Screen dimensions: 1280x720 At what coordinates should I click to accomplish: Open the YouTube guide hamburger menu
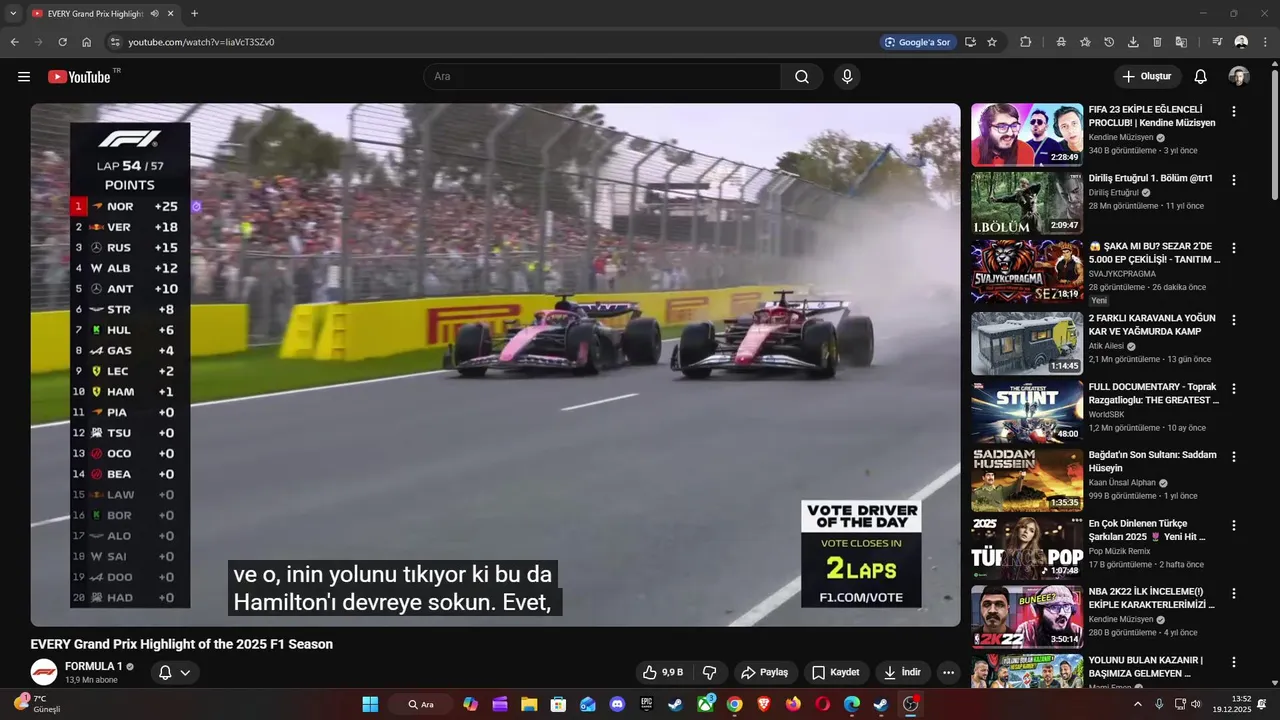(24, 77)
